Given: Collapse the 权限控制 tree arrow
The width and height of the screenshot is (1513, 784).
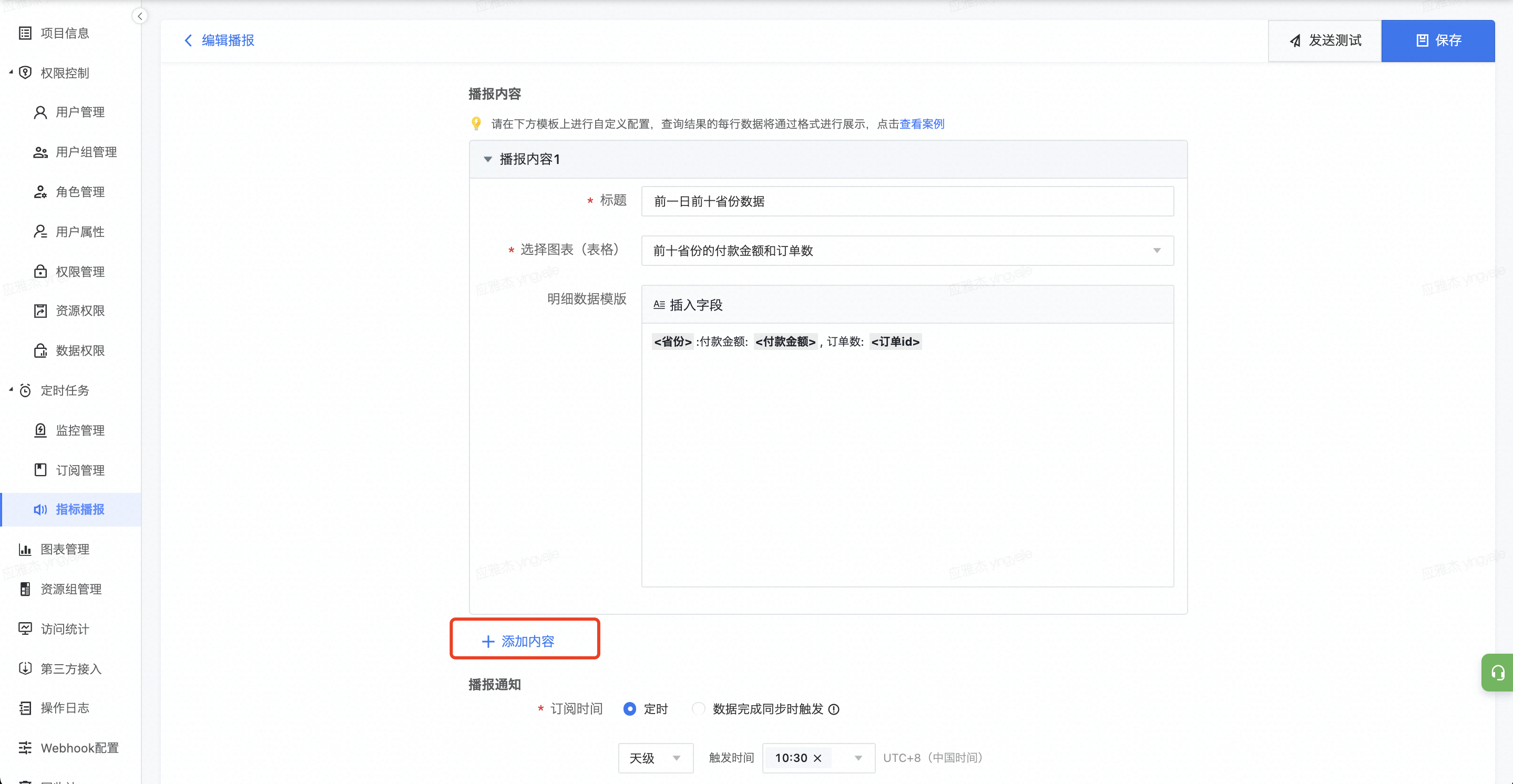Looking at the screenshot, I should coord(11,72).
